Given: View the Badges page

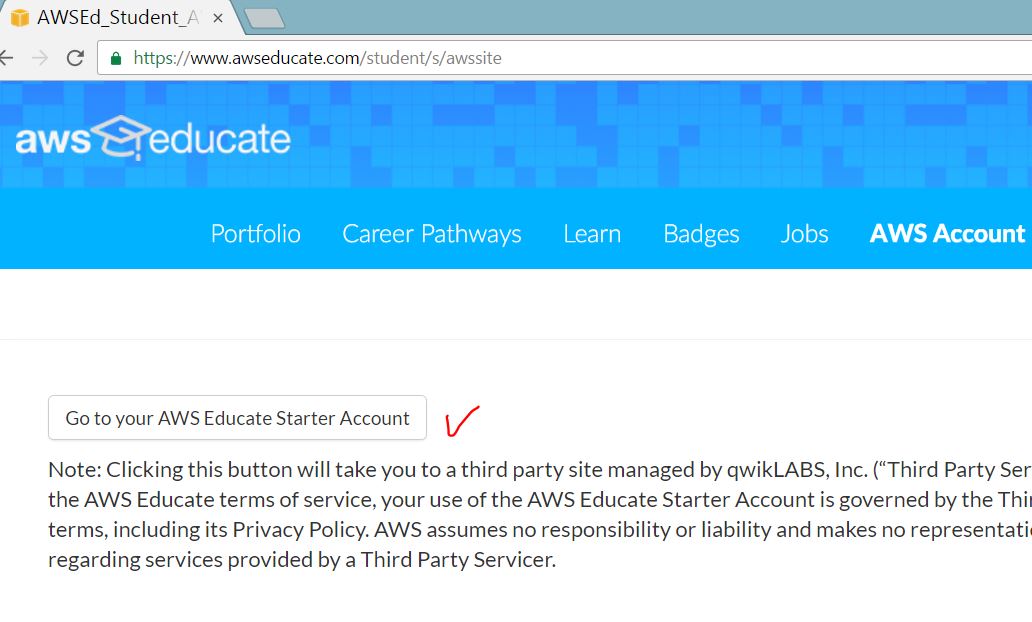Looking at the screenshot, I should [x=701, y=234].
